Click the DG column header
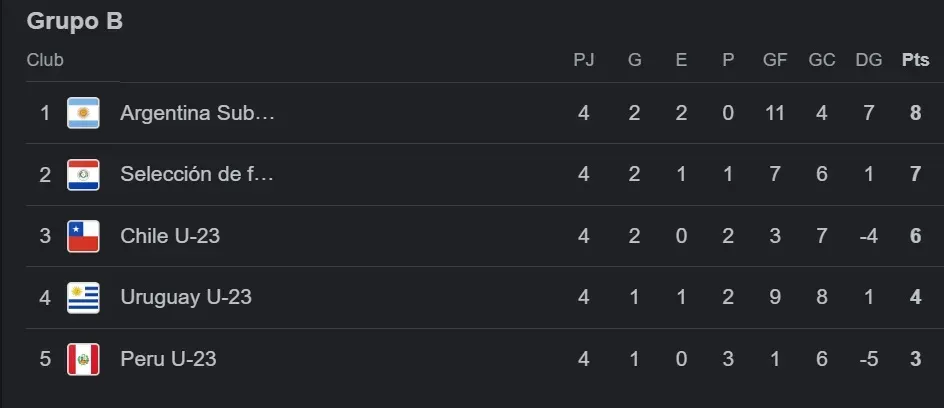This screenshot has width=944, height=408. (869, 60)
